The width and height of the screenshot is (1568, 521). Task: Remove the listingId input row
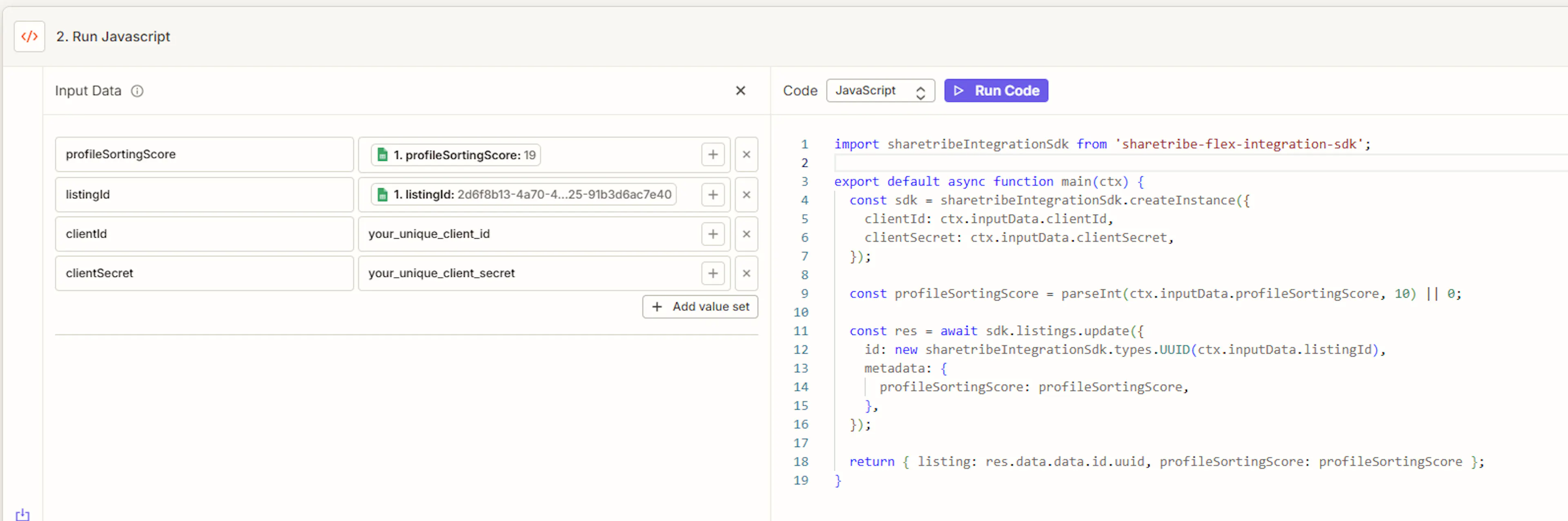click(746, 195)
